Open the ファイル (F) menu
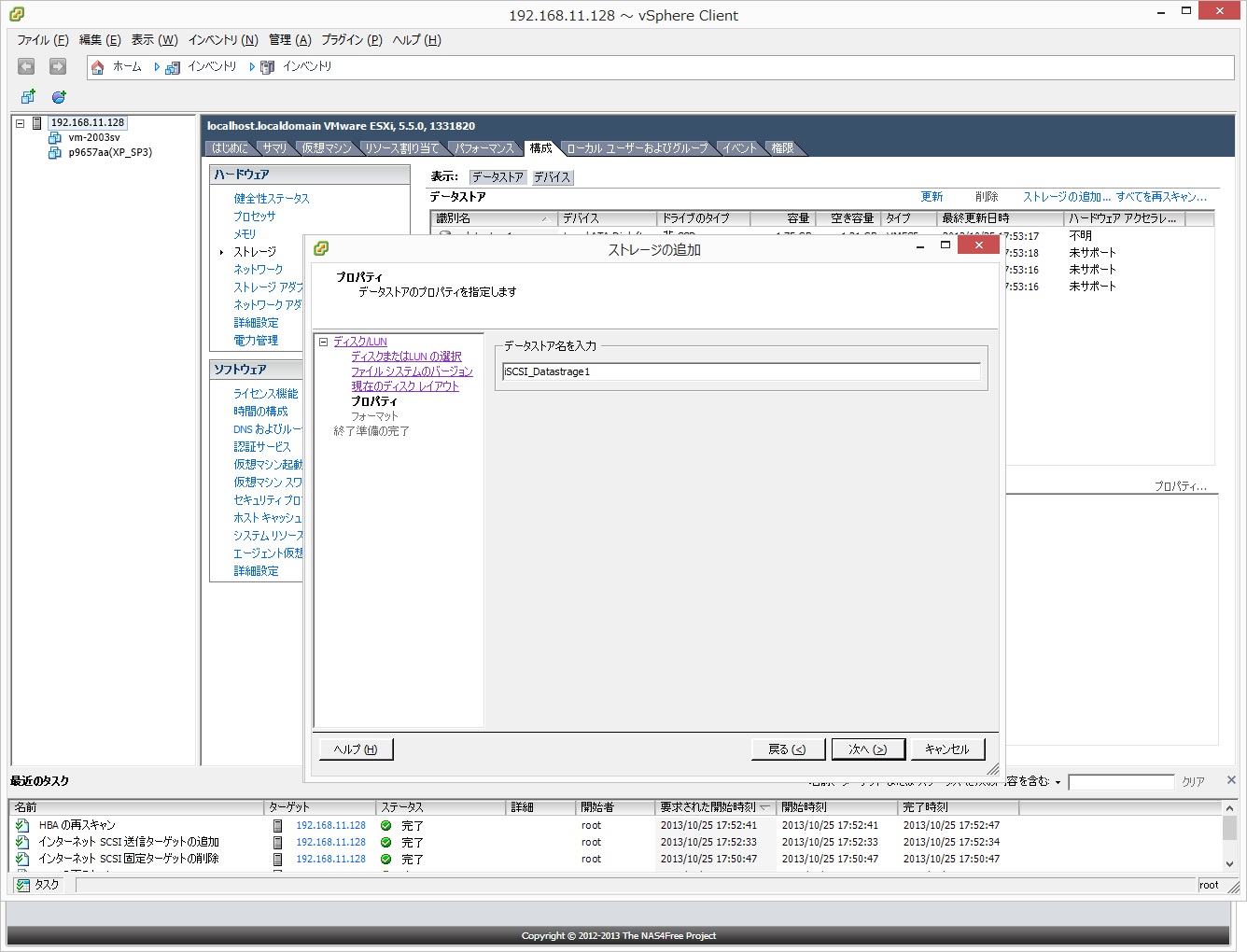 (x=43, y=40)
